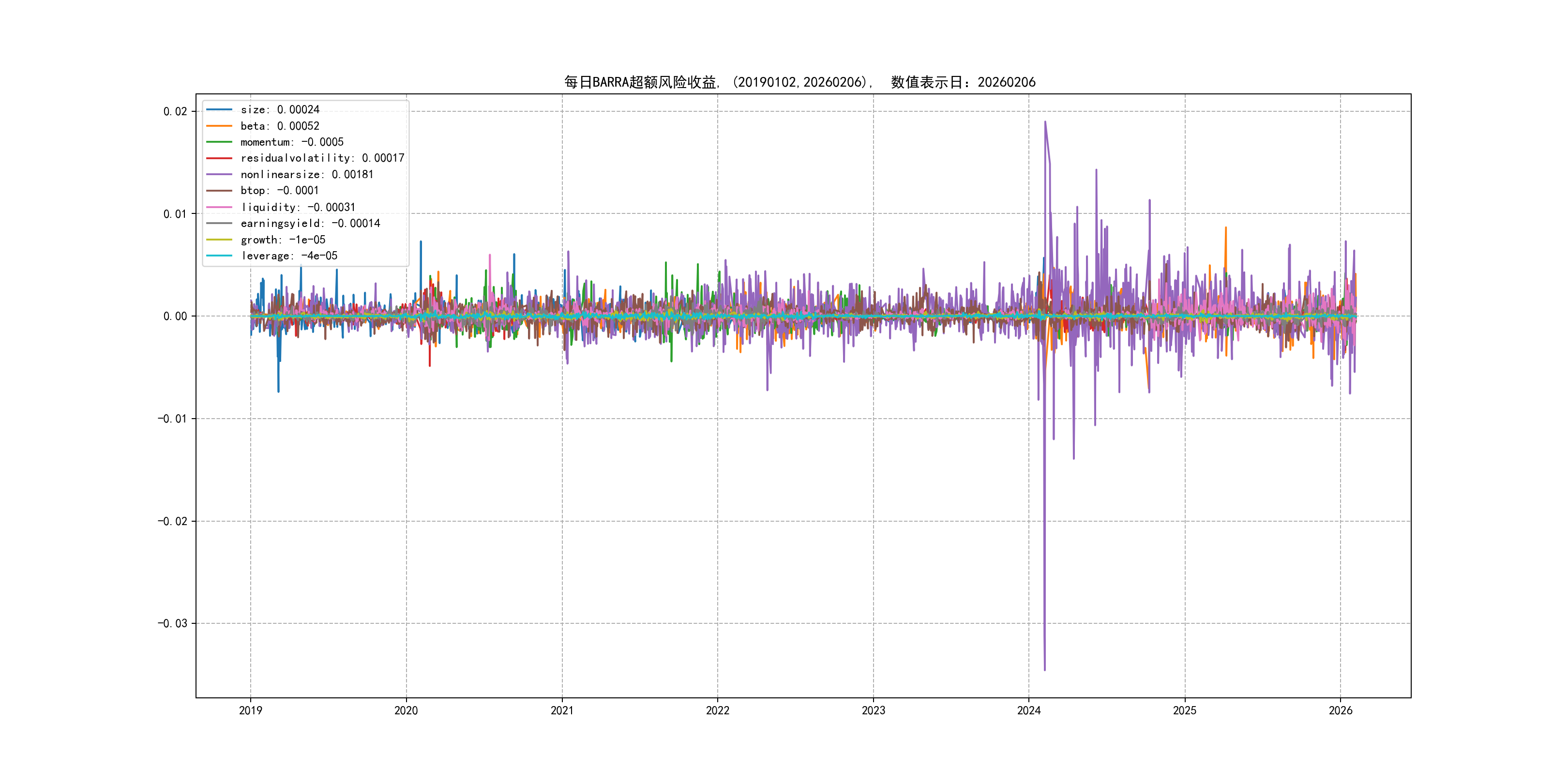Image resolution: width=1568 pixels, height=784 pixels.
Task: Click the size legend line swatch
Action: point(219,109)
